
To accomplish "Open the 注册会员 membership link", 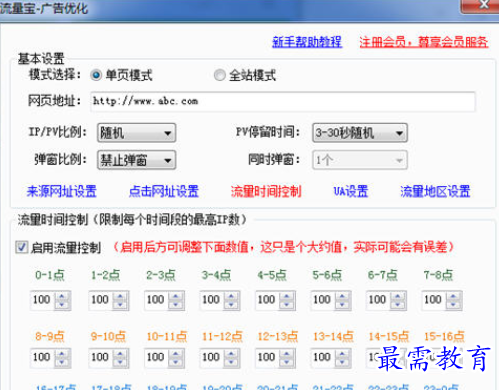I will [x=424, y=42].
